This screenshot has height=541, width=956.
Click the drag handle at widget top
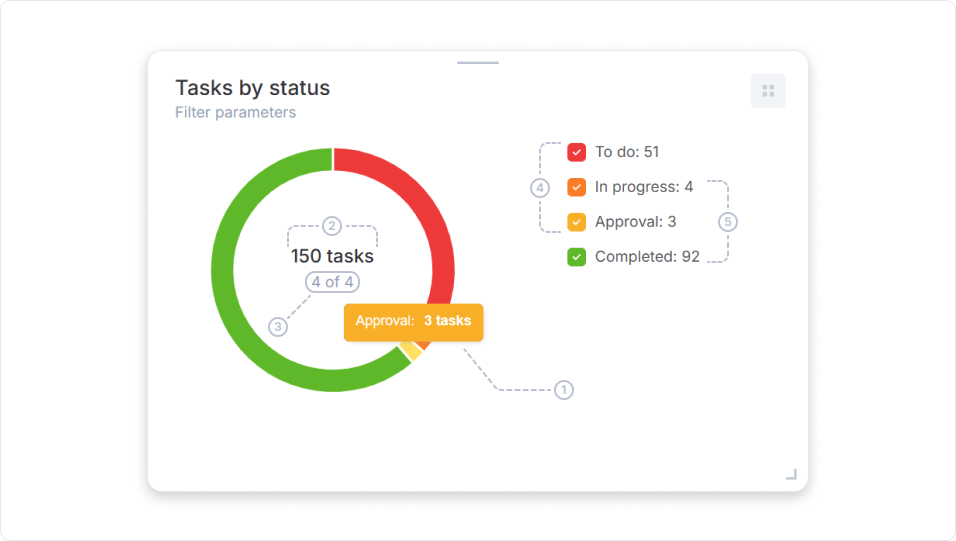tap(478, 63)
